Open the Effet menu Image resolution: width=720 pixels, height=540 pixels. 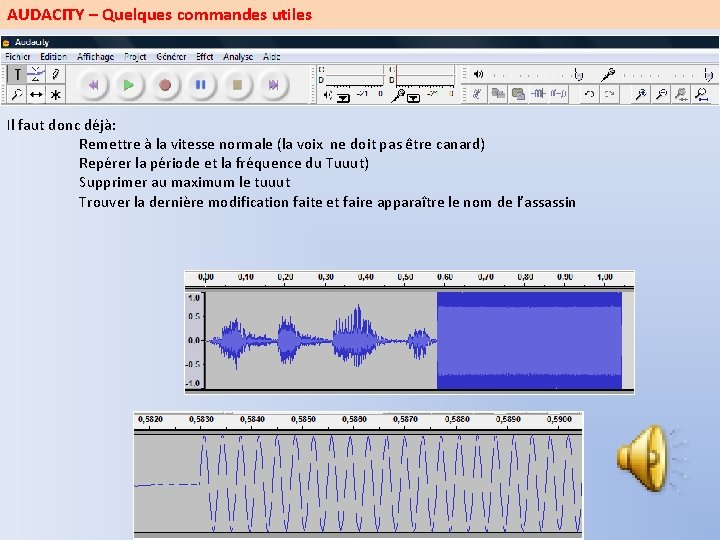coord(204,56)
